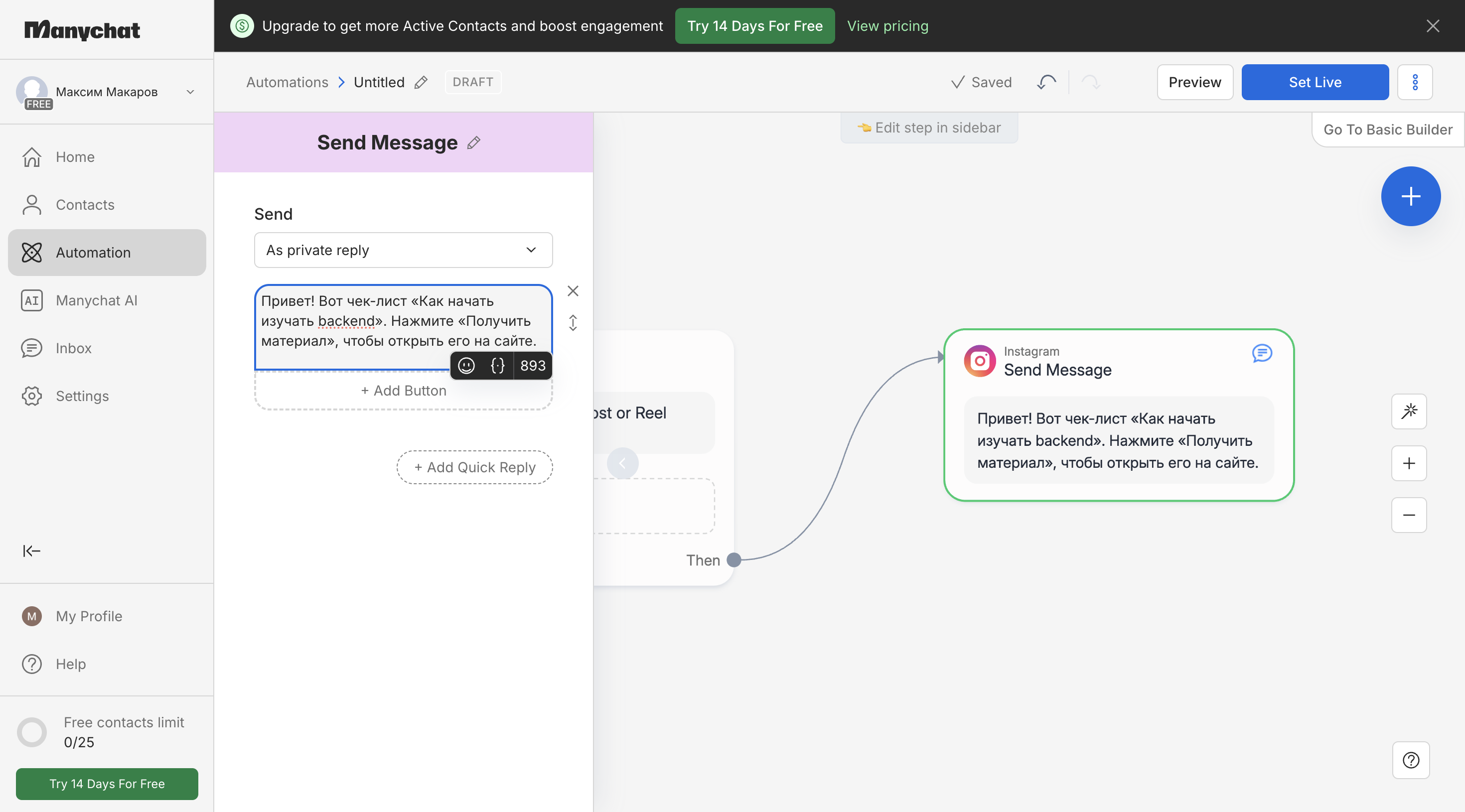Image resolution: width=1465 pixels, height=812 pixels.
Task: Open the flow Preview
Action: (1195, 83)
